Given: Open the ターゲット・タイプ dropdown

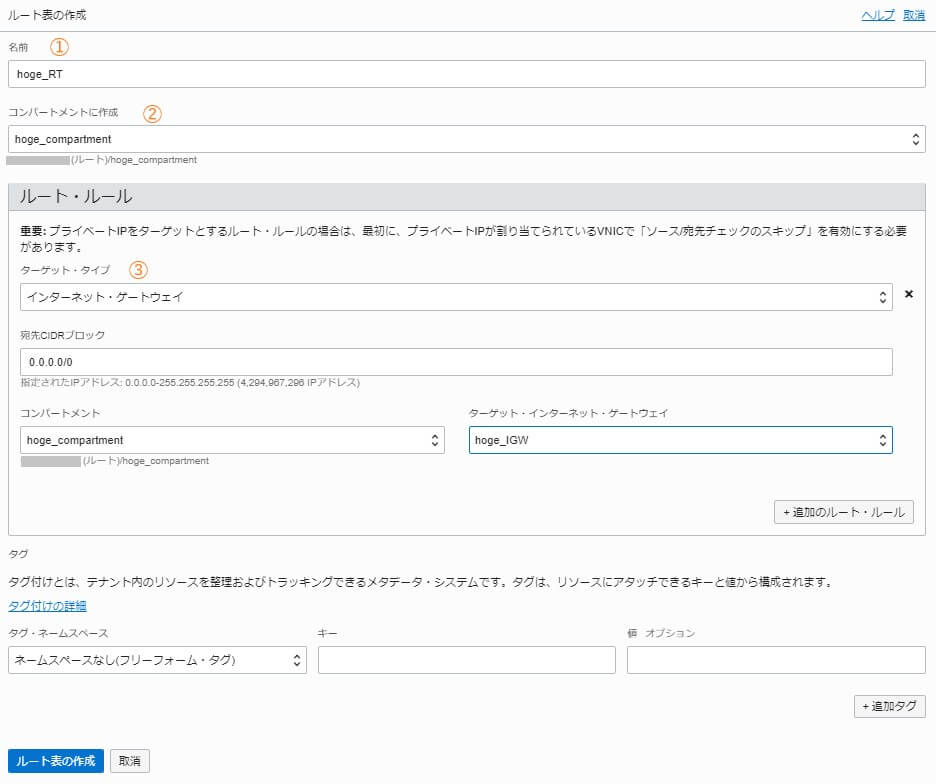Looking at the screenshot, I should coord(456,297).
